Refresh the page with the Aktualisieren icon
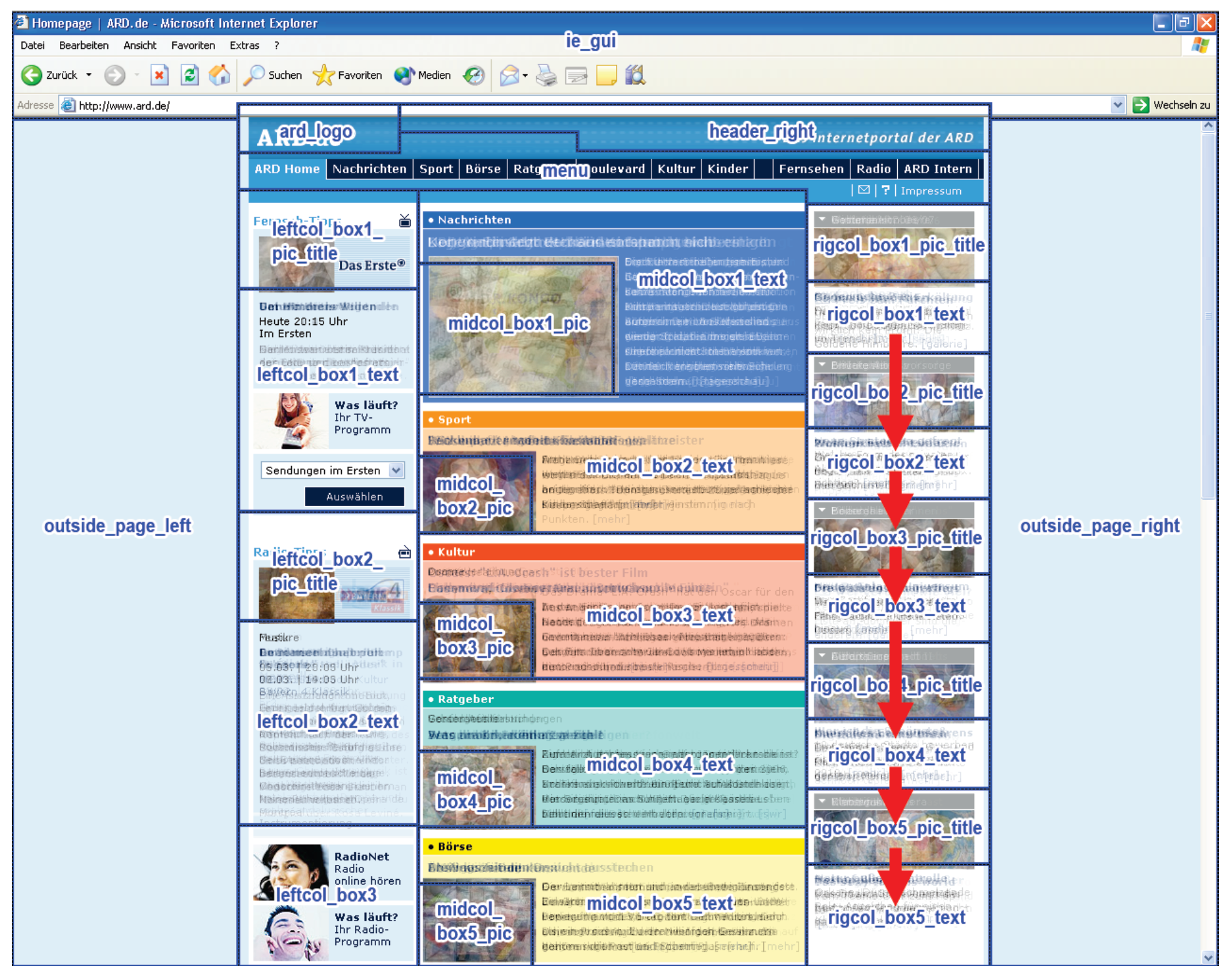The width and height of the screenshot is (1232, 978). (189, 76)
